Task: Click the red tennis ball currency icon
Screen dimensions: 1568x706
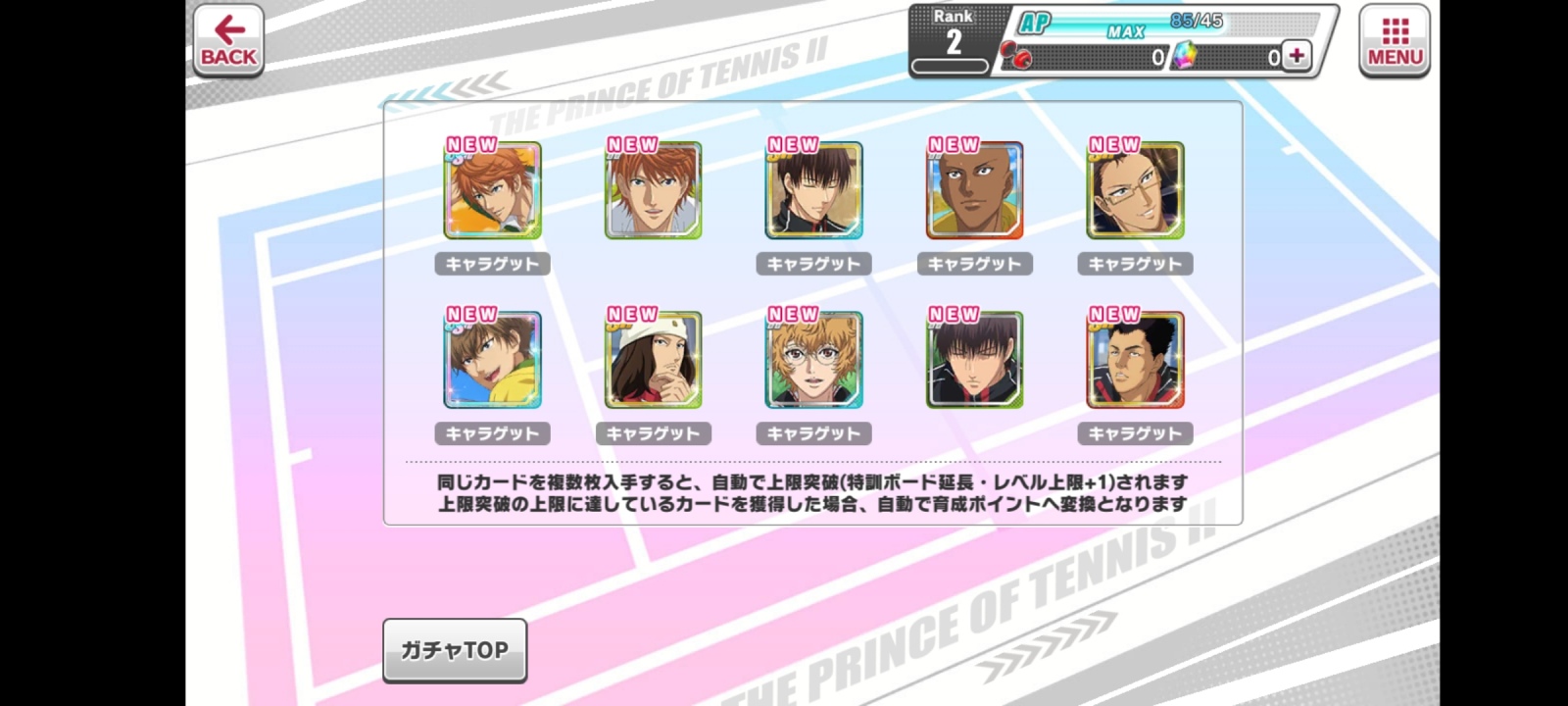Action: tap(1017, 56)
